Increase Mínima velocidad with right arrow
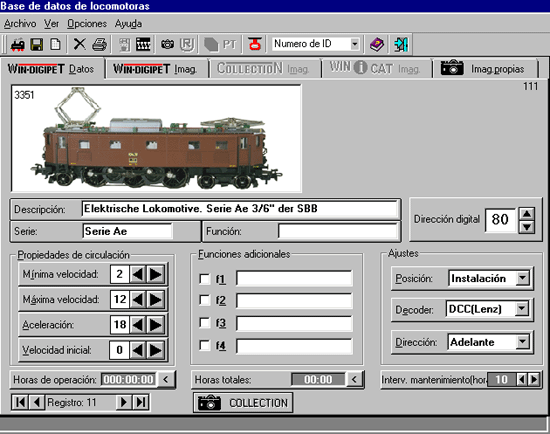Image resolution: width=550 pixels, height=434 pixels. pos(155,274)
